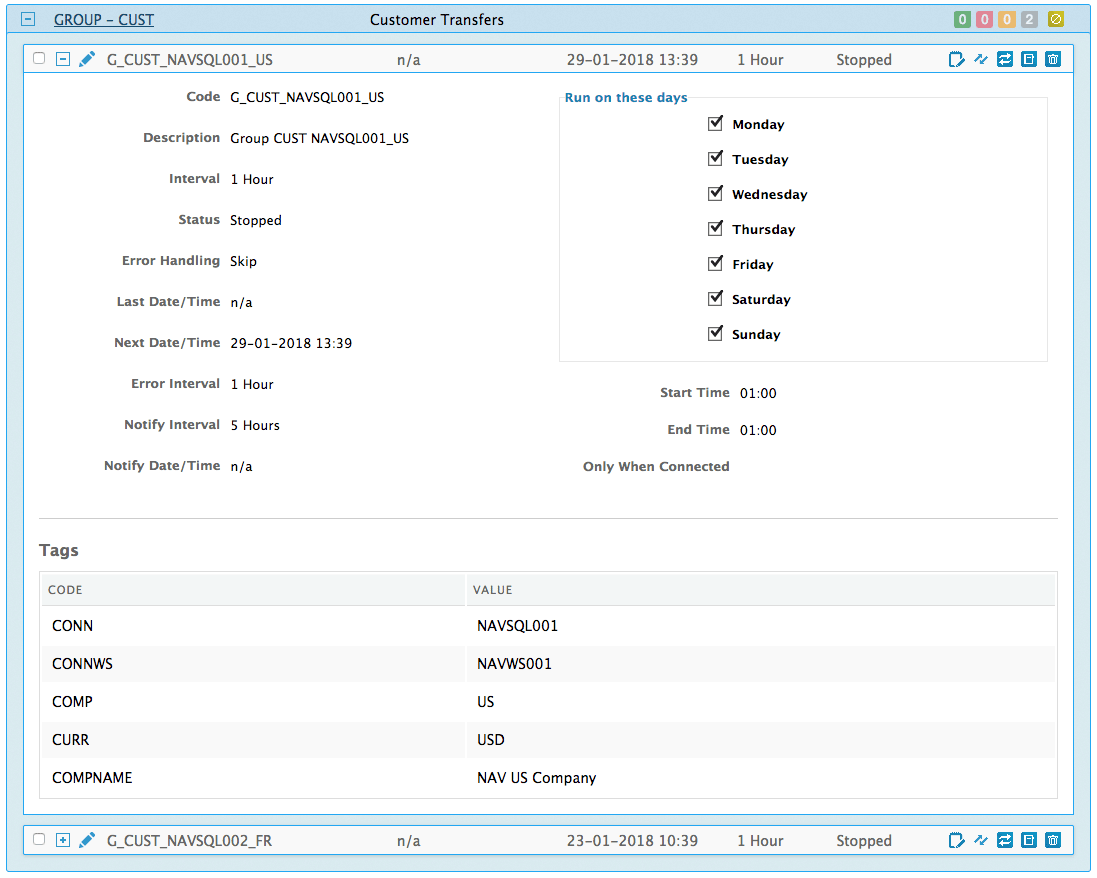Image resolution: width=1097 pixels, height=878 pixels.
Task: Click the yellow disable icon in the header
Action: click(1055, 19)
